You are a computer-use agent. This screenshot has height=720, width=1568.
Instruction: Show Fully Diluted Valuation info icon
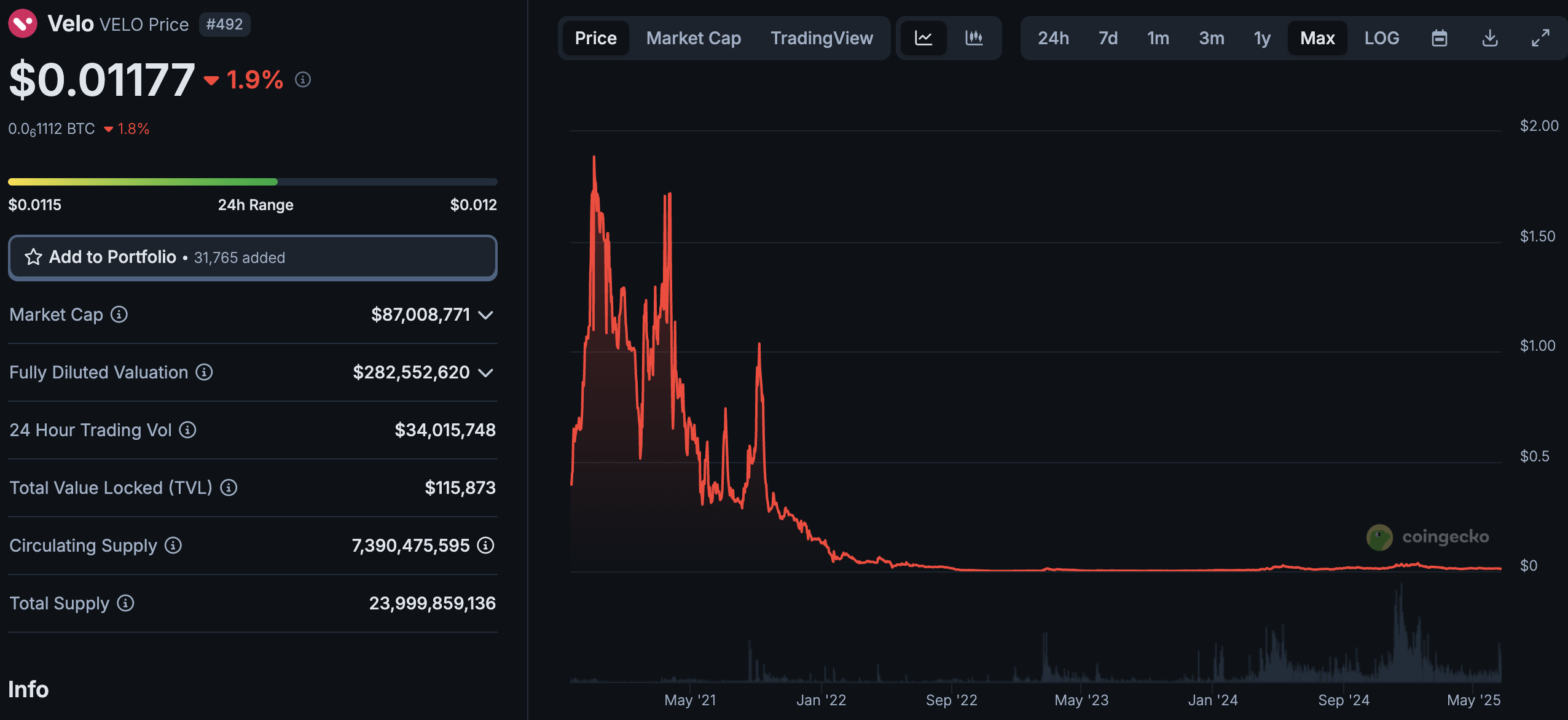204,372
